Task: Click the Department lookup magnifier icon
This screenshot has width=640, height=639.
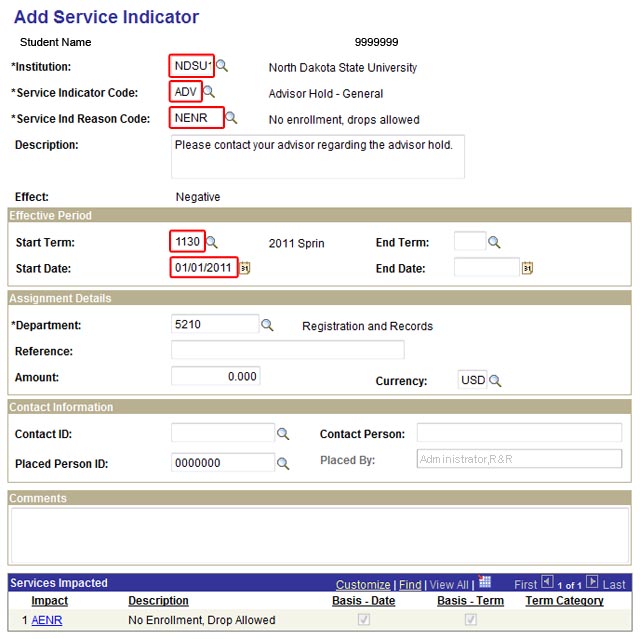Action: point(267,325)
